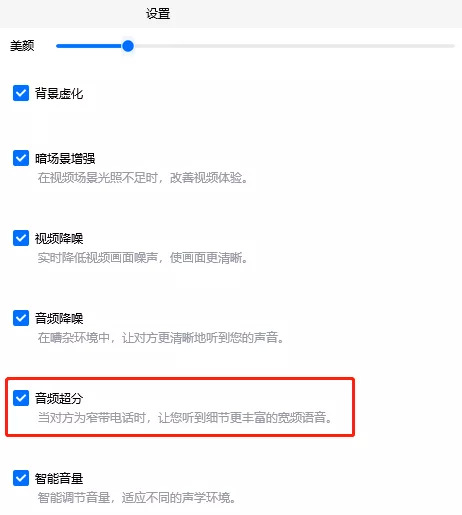Click the unfilled gray part of 美颜 slider
Viewport: 462px width, 515px height.
[294, 46]
